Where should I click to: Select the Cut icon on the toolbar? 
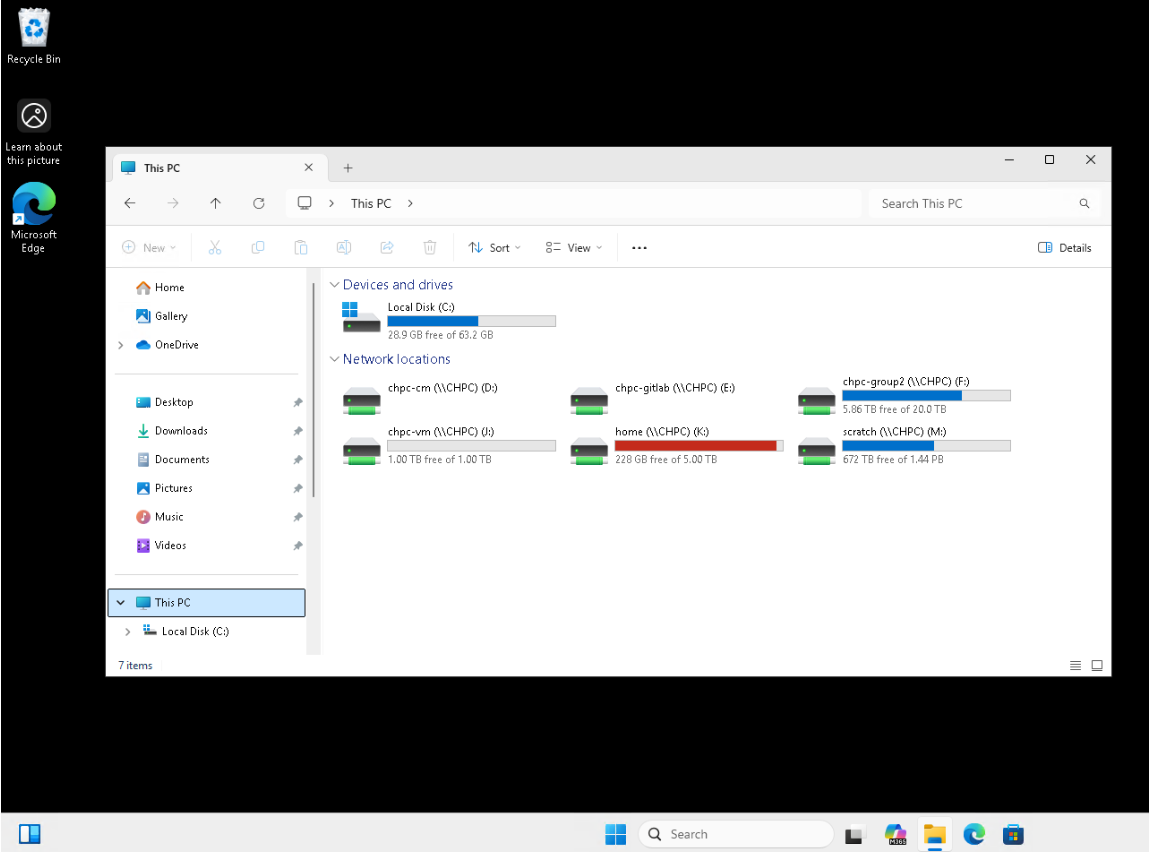click(x=215, y=247)
